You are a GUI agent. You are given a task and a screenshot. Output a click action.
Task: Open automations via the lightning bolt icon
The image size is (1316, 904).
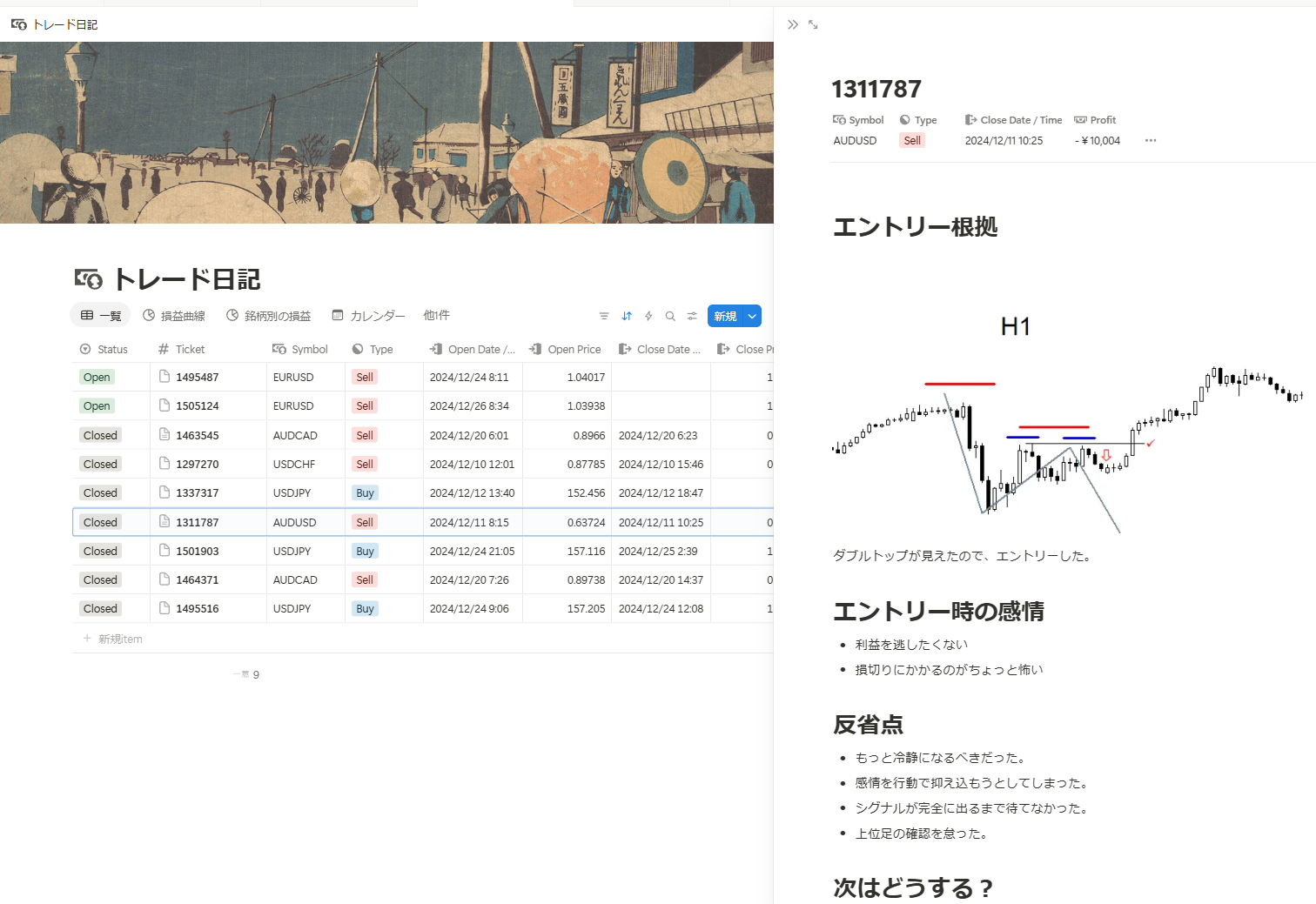pyautogui.click(x=648, y=316)
